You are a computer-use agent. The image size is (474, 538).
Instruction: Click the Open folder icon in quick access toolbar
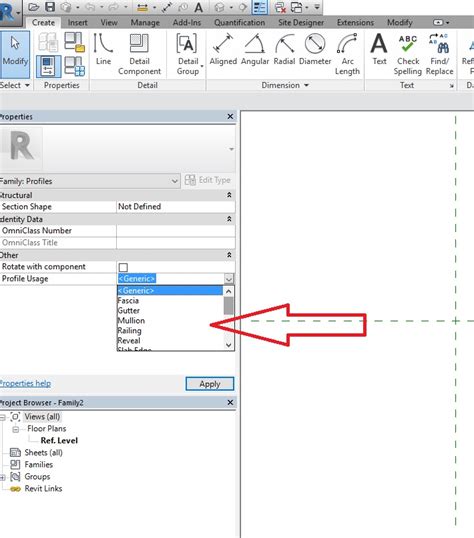point(34,7)
